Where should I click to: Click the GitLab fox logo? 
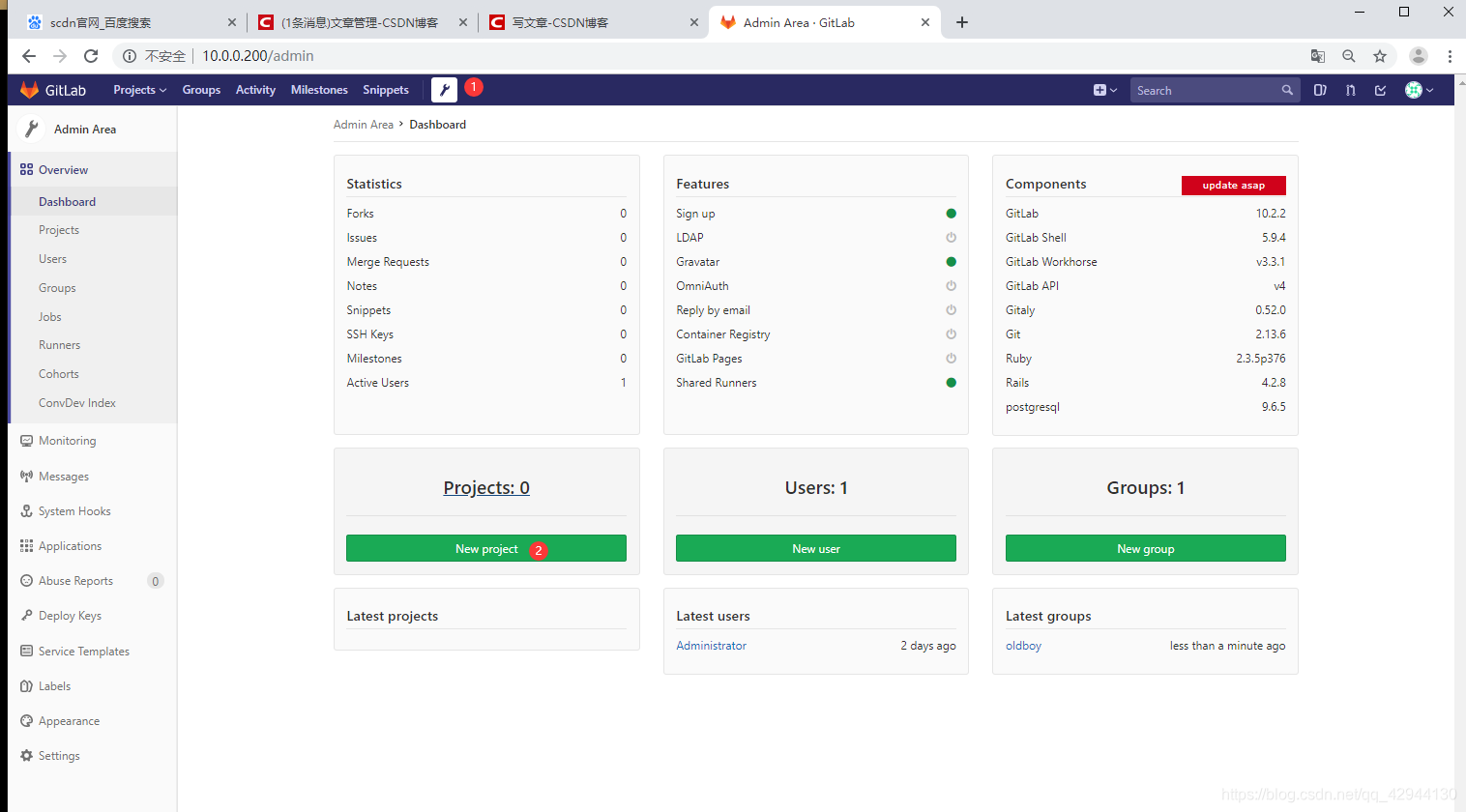[x=29, y=90]
